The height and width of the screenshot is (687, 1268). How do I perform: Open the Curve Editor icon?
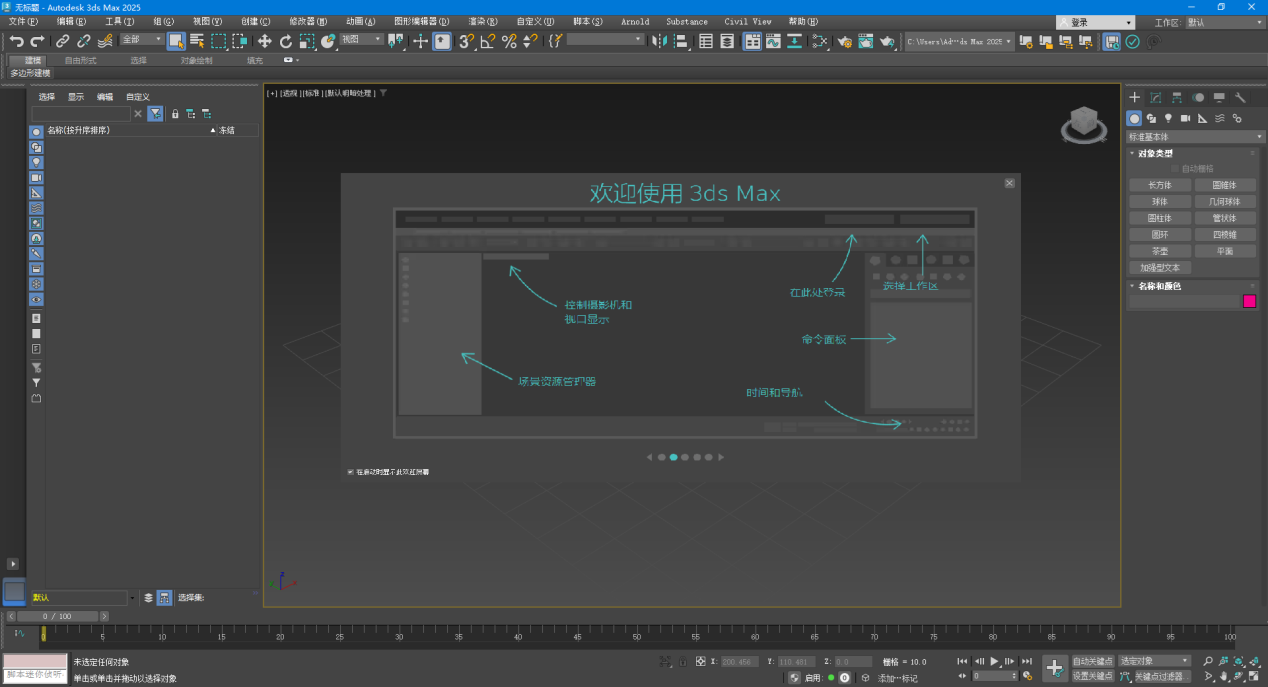tap(773, 41)
